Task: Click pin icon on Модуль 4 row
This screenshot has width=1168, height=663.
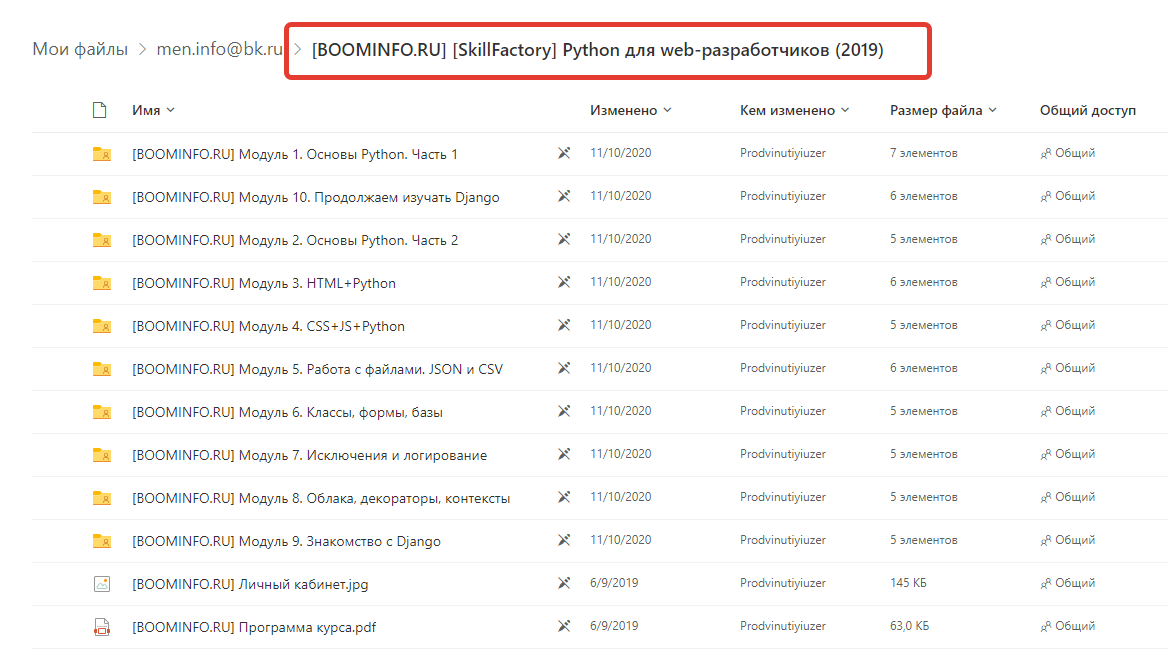Action: pos(564,325)
